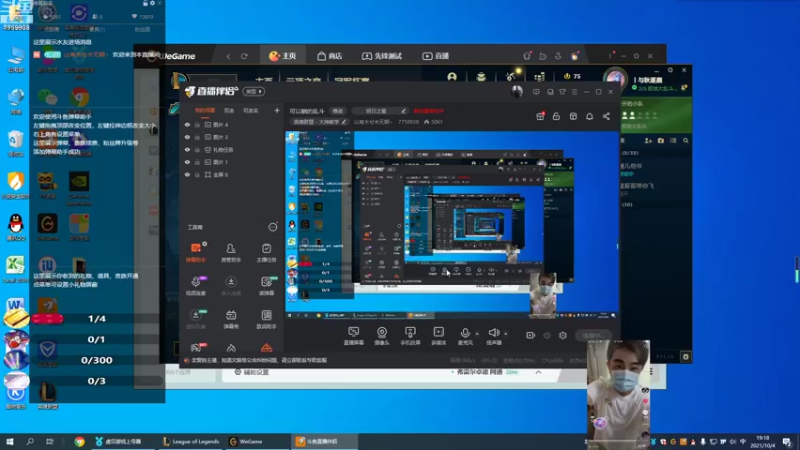Viewport: 800px width, 450px height.
Task: Open the 房管助手 tool icon
Action: coord(231,252)
